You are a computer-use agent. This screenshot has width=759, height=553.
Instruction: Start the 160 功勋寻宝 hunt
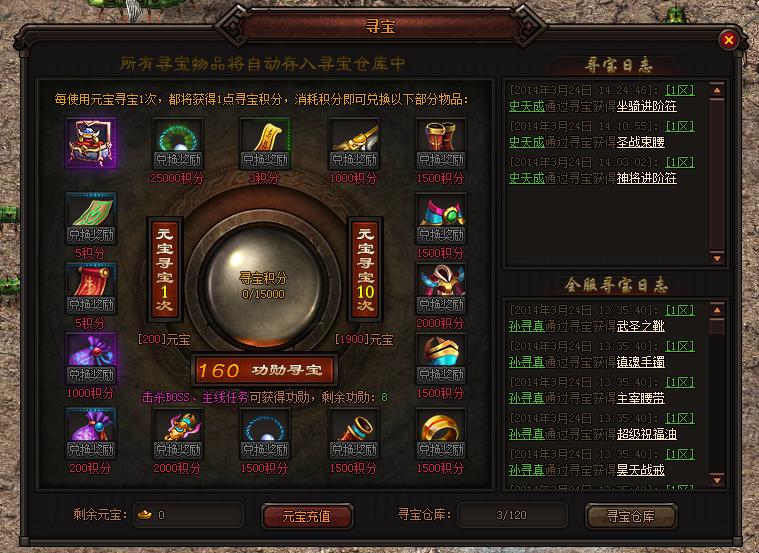click(x=264, y=370)
